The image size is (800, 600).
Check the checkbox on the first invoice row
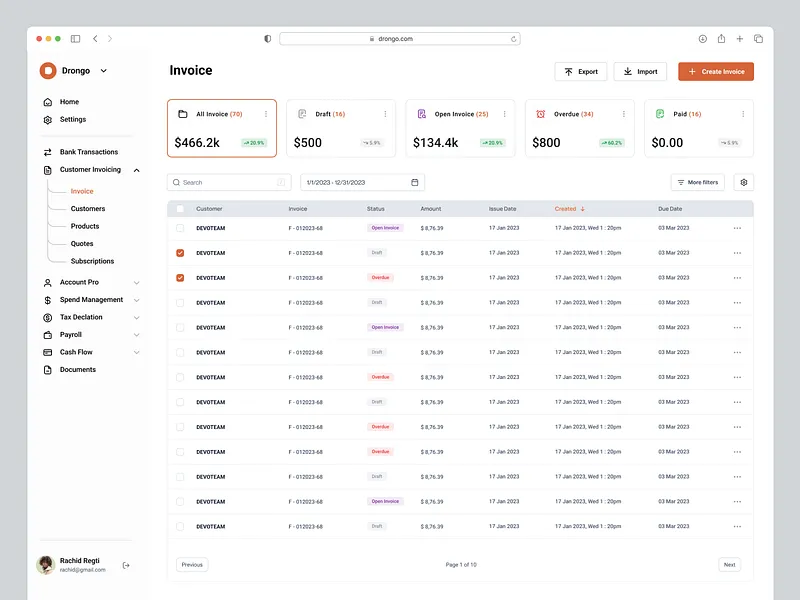pyautogui.click(x=181, y=228)
